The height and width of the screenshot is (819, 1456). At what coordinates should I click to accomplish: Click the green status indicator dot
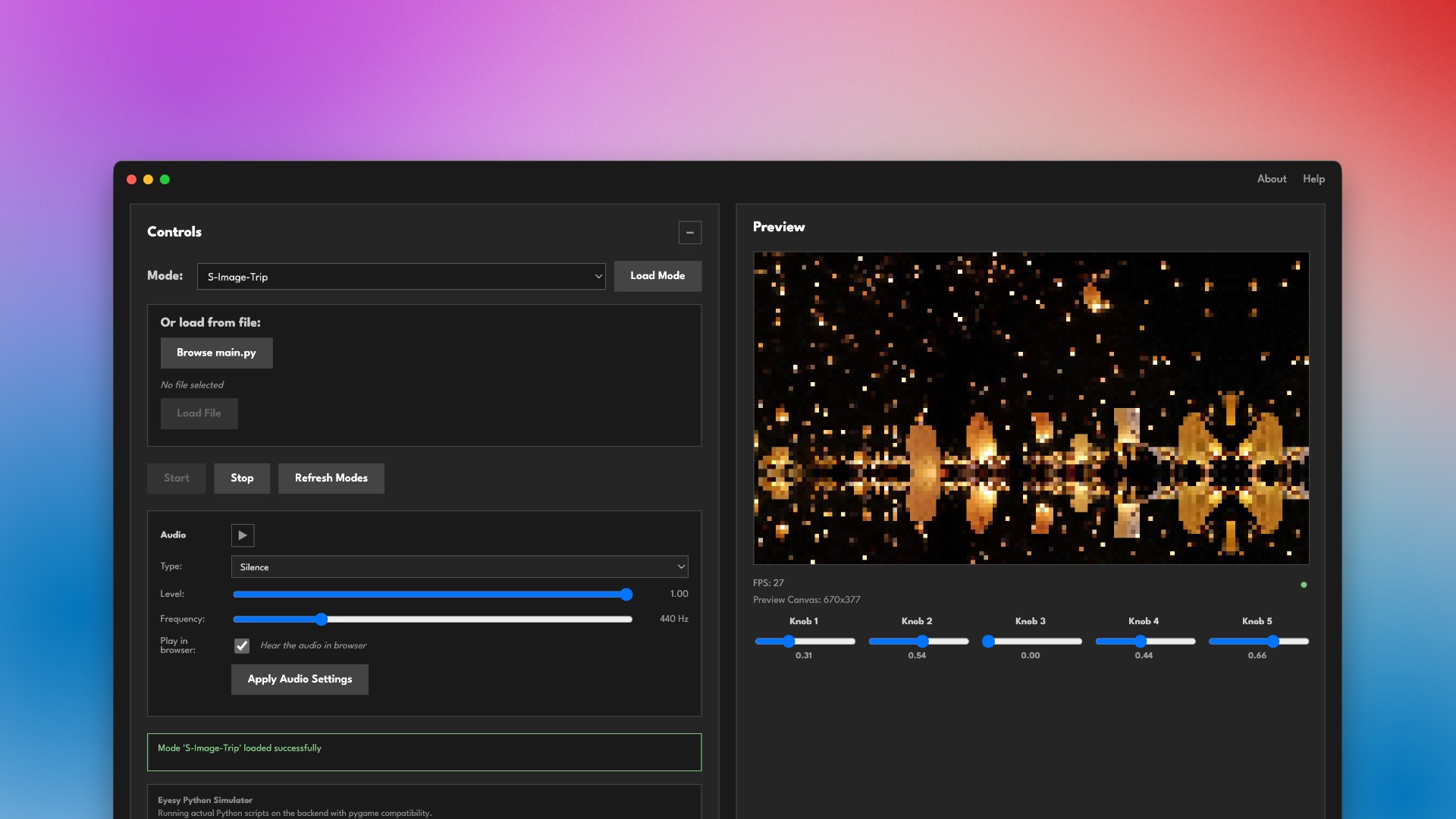[x=1304, y=585]
